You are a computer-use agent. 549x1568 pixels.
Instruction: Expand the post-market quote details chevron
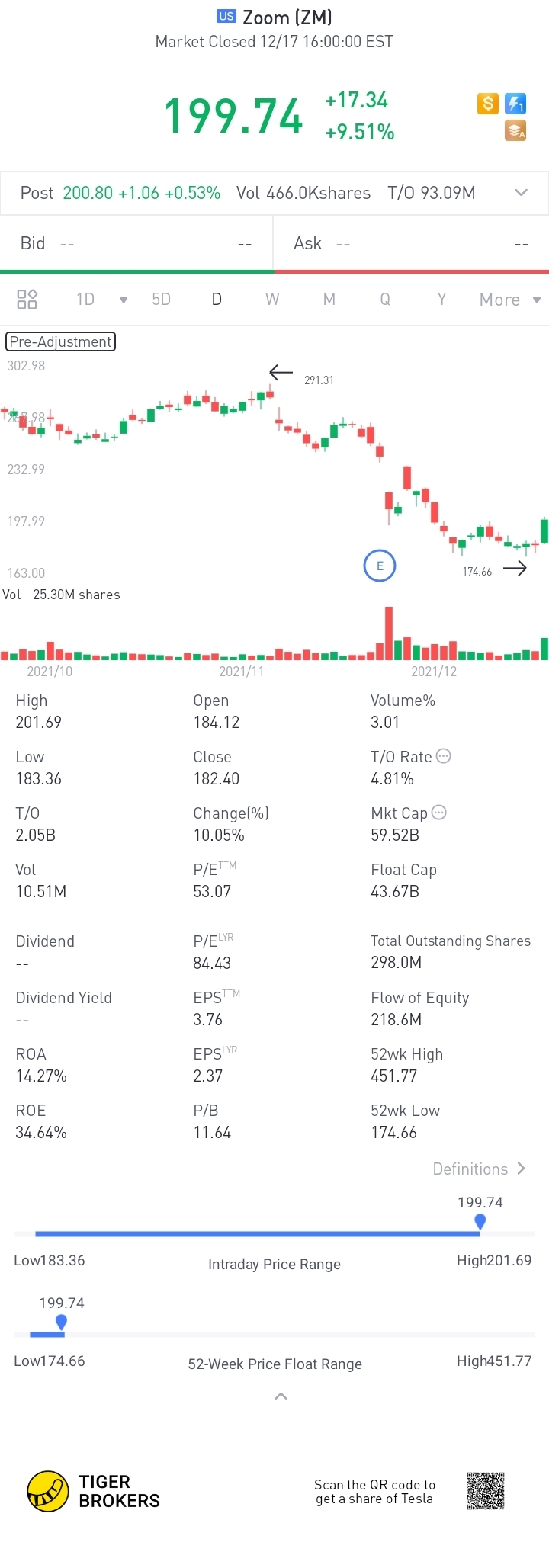click(522, 193)
